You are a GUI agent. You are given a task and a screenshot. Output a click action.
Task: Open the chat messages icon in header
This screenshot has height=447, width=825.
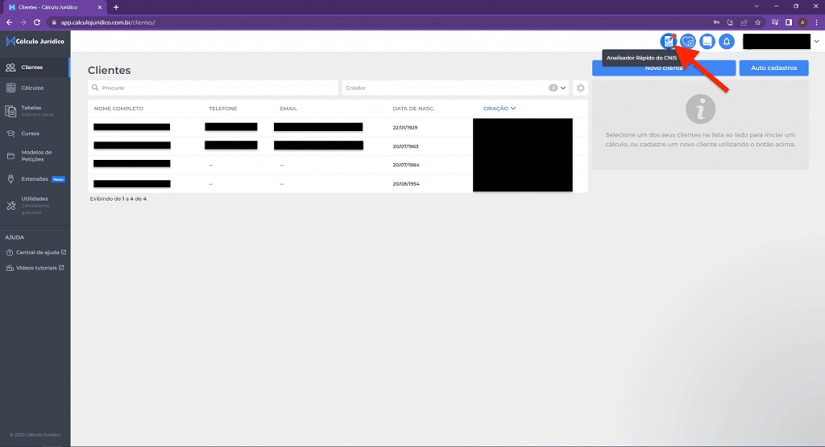pos(707,41)
